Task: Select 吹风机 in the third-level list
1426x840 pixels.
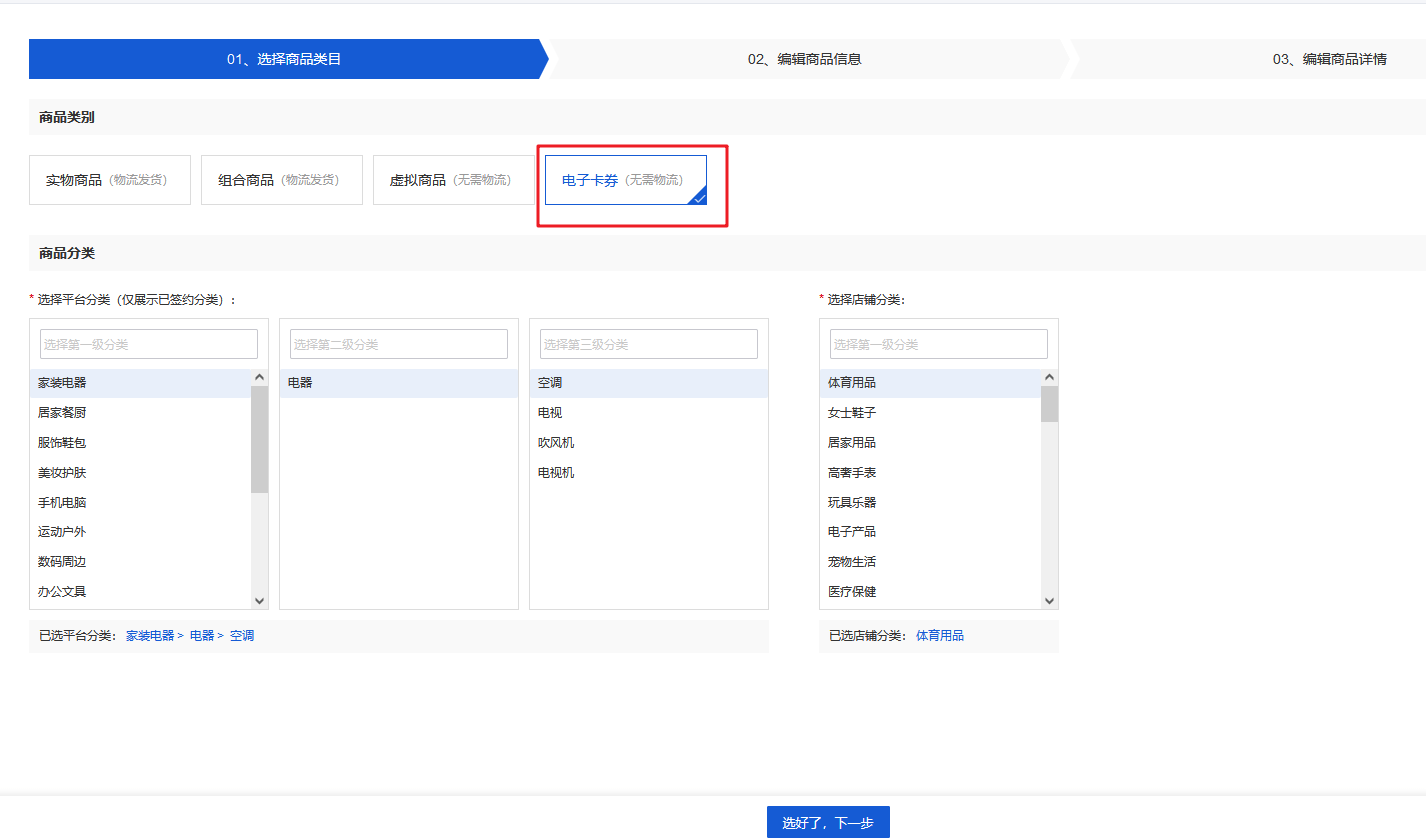Action: click(649, 443)
